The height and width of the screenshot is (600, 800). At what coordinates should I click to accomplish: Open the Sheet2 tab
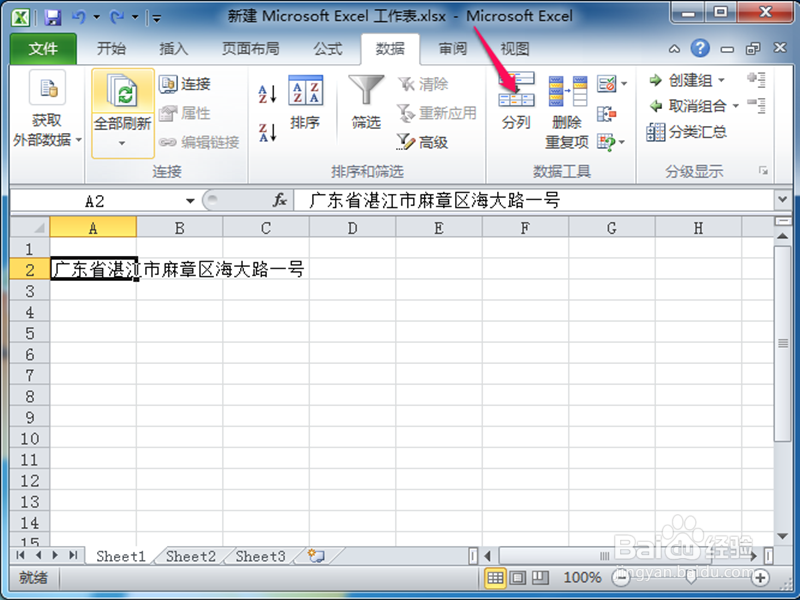[191, 556]
